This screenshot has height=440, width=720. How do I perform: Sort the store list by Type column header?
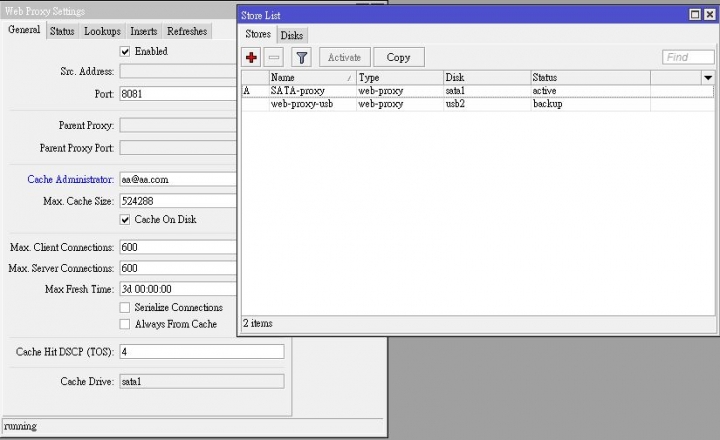[x=399, y=78]
